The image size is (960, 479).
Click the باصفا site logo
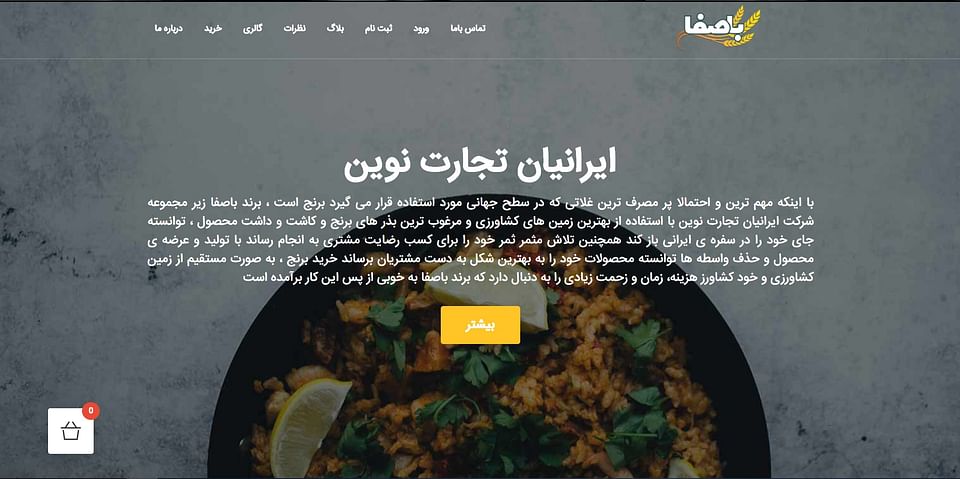coord(718,28)
